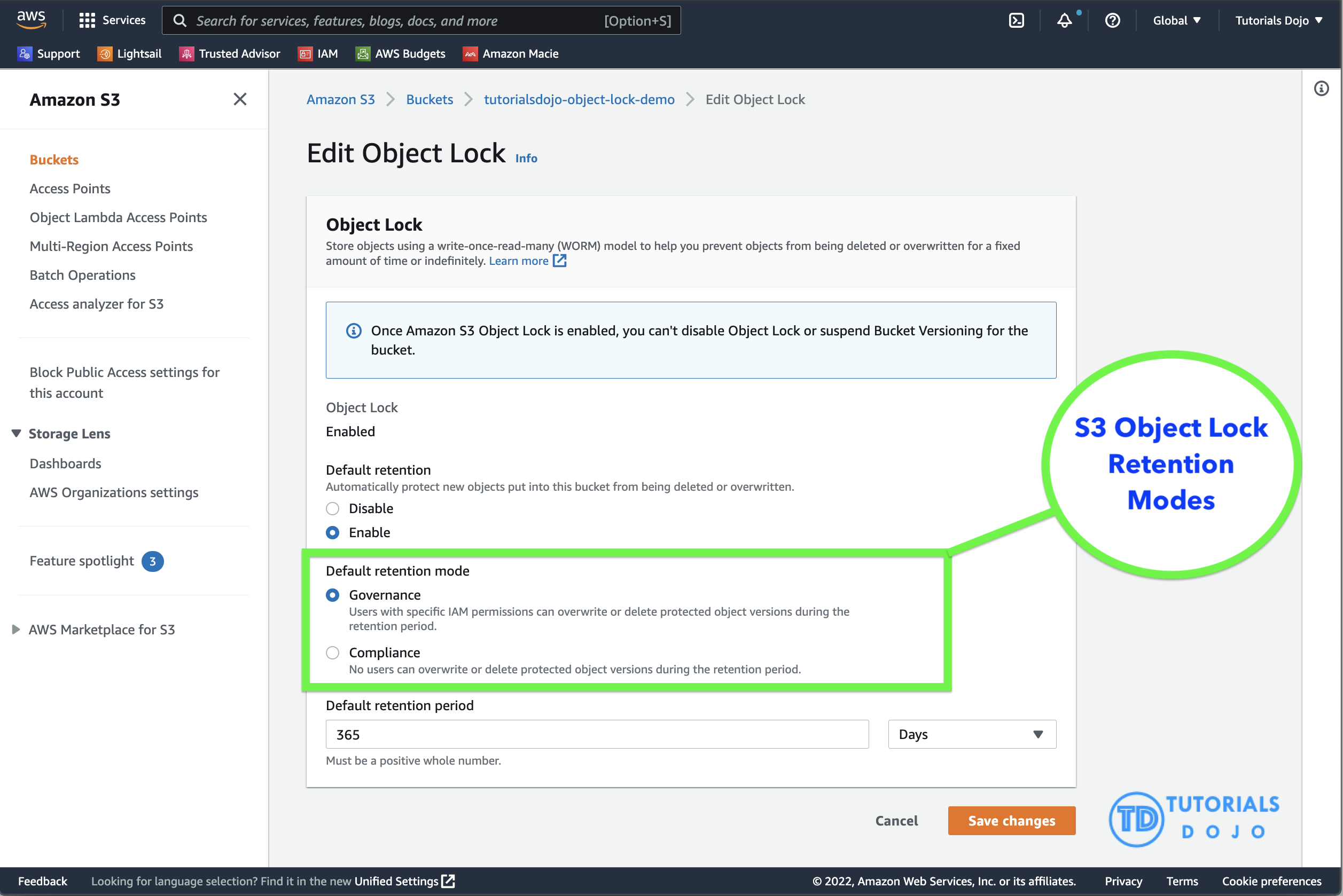Open Access analyzer for S3

point(96,304)
